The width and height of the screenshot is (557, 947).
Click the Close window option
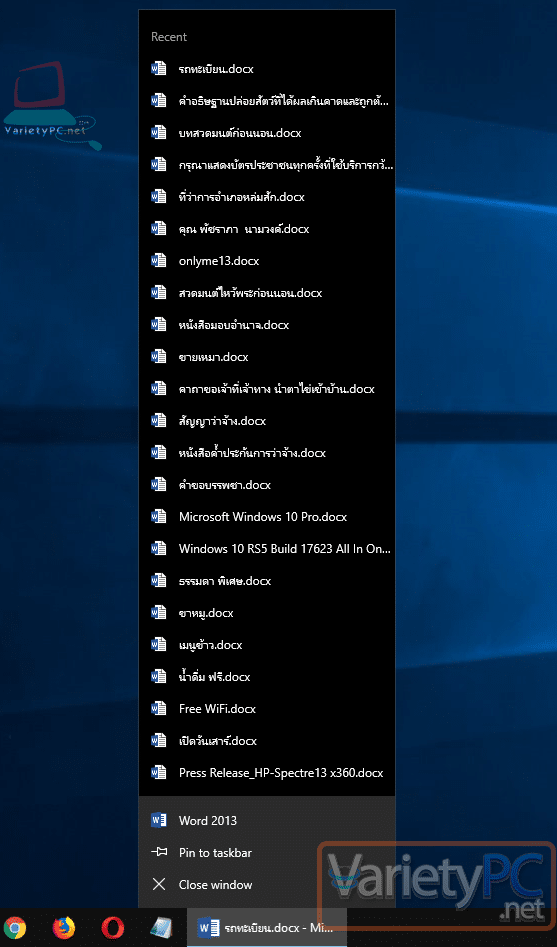267,885
